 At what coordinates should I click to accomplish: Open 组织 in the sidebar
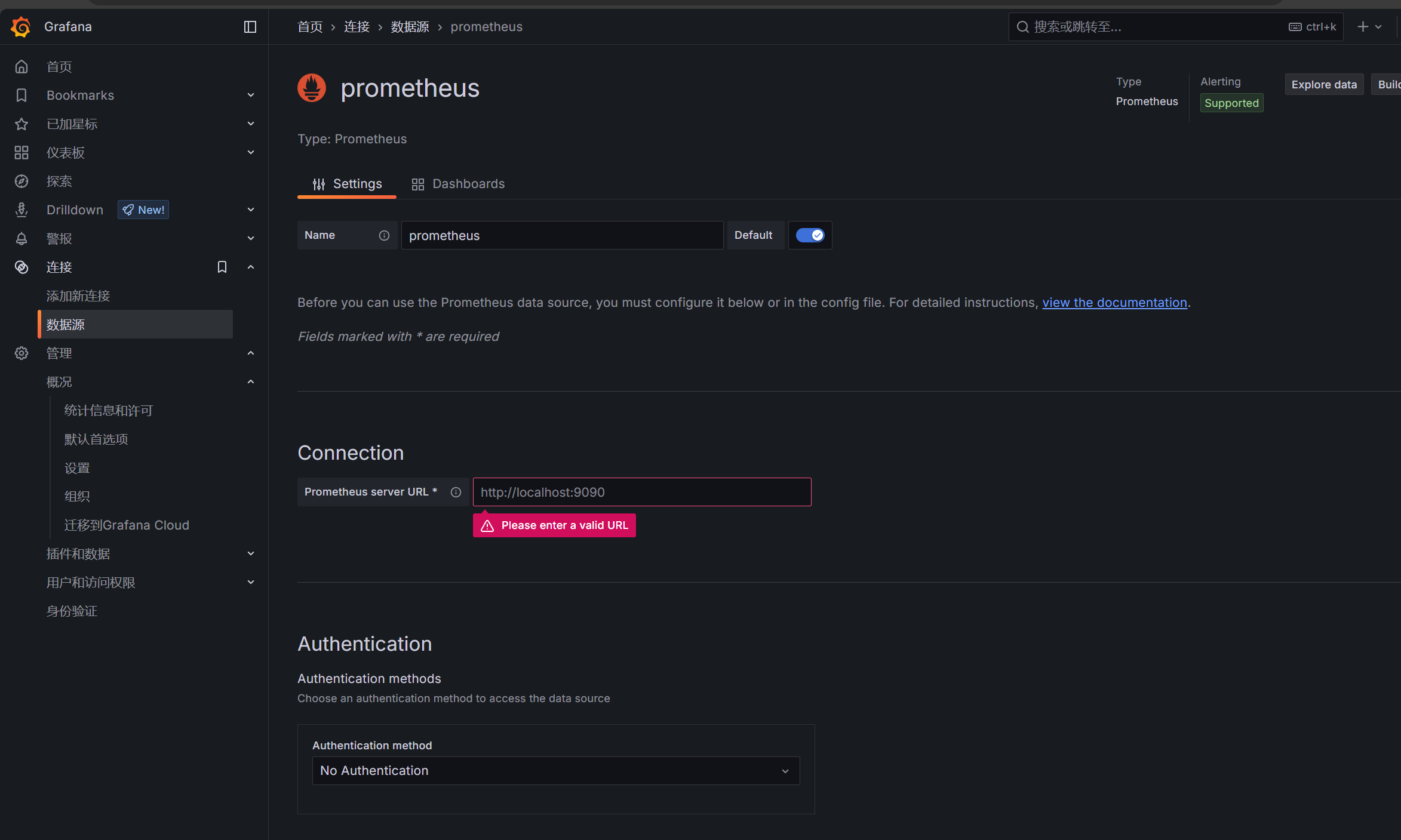click(77, 497)
